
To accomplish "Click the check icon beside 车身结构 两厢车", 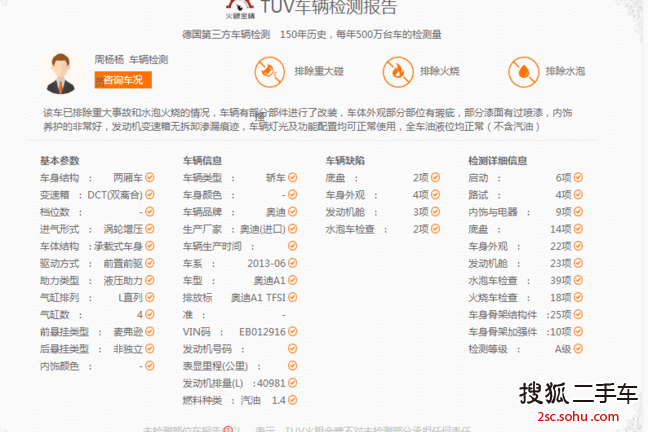I will (150, 177).
